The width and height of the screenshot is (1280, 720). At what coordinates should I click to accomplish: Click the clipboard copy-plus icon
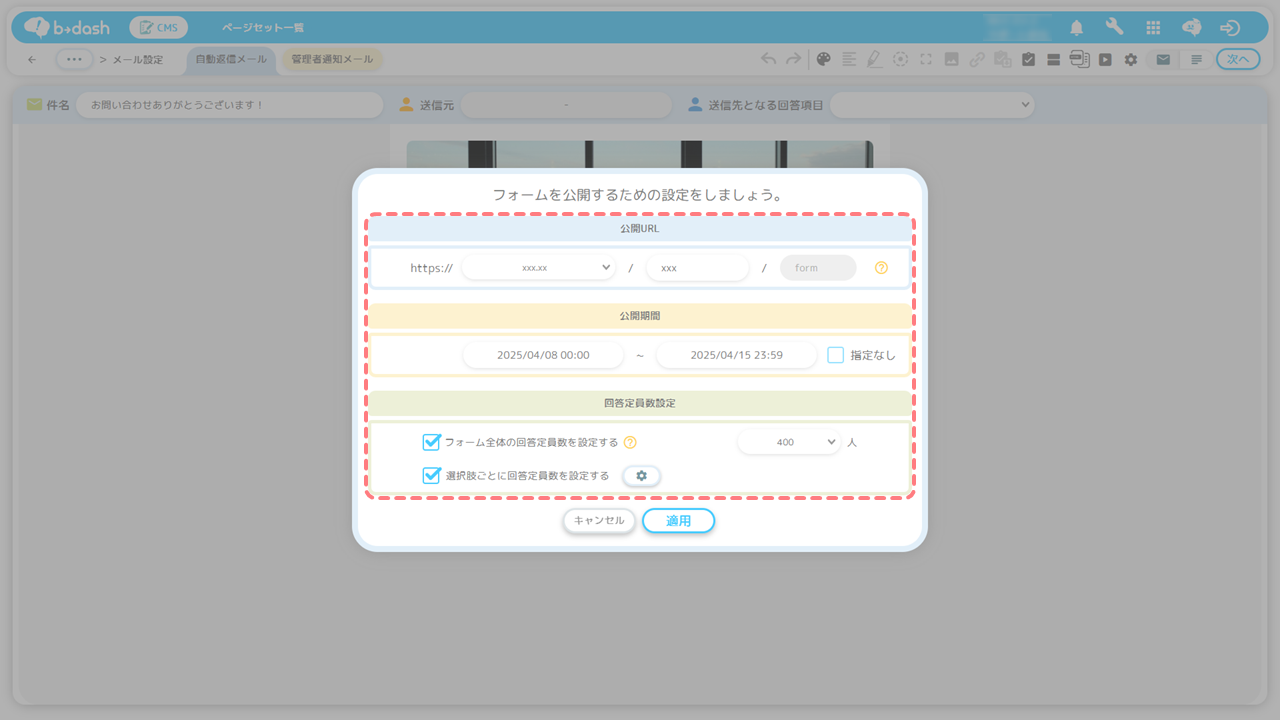click(x=1003, y=59)
